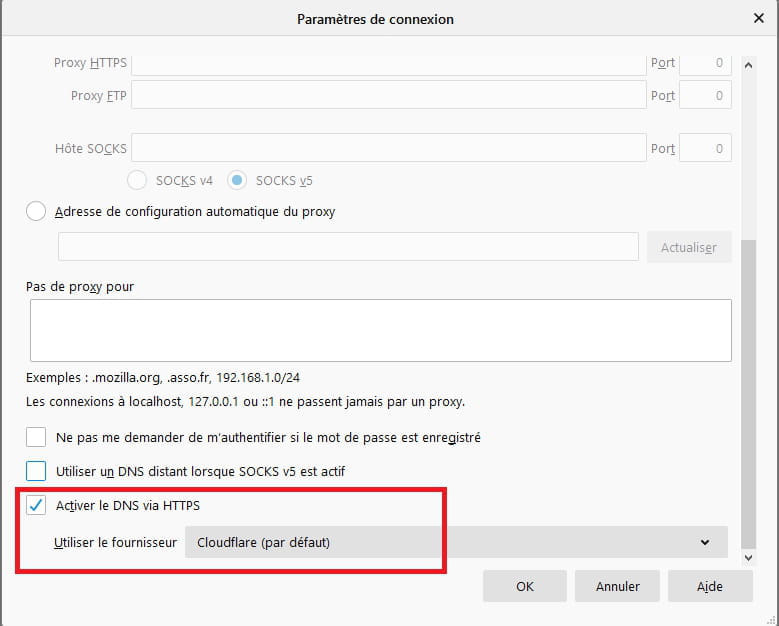Check Utiliser un DNS distant SOCKS v5

(x=36, y=471)
